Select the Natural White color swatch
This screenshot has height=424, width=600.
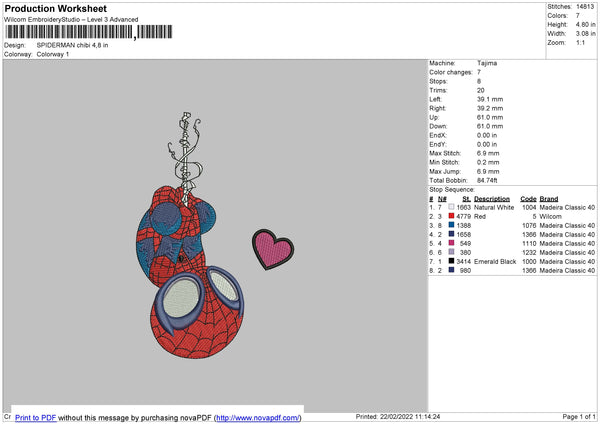point(451,207)
